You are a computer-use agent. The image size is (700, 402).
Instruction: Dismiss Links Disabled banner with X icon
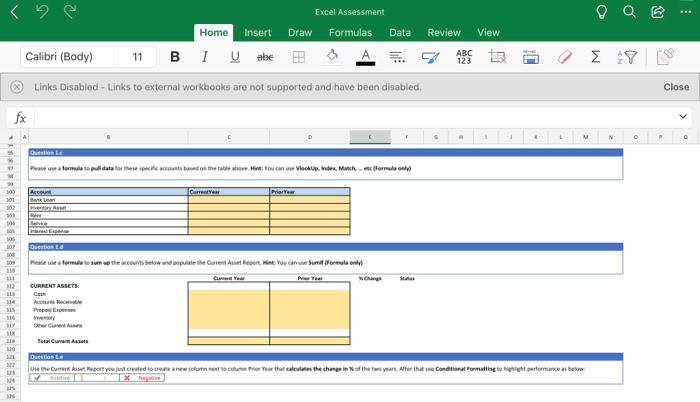[17, 87]
